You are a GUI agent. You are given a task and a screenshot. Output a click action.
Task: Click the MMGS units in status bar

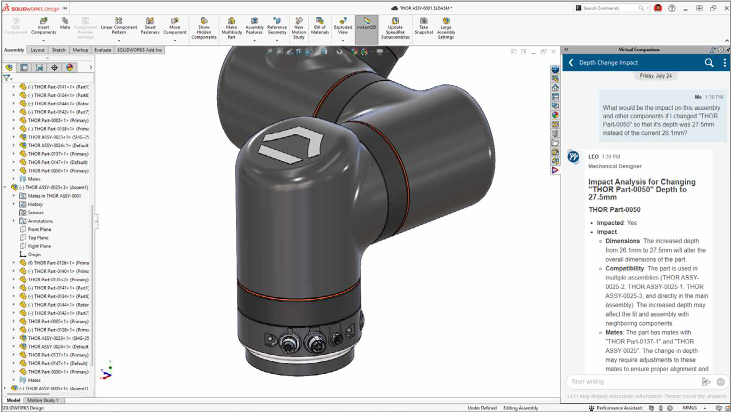point(690,408)
